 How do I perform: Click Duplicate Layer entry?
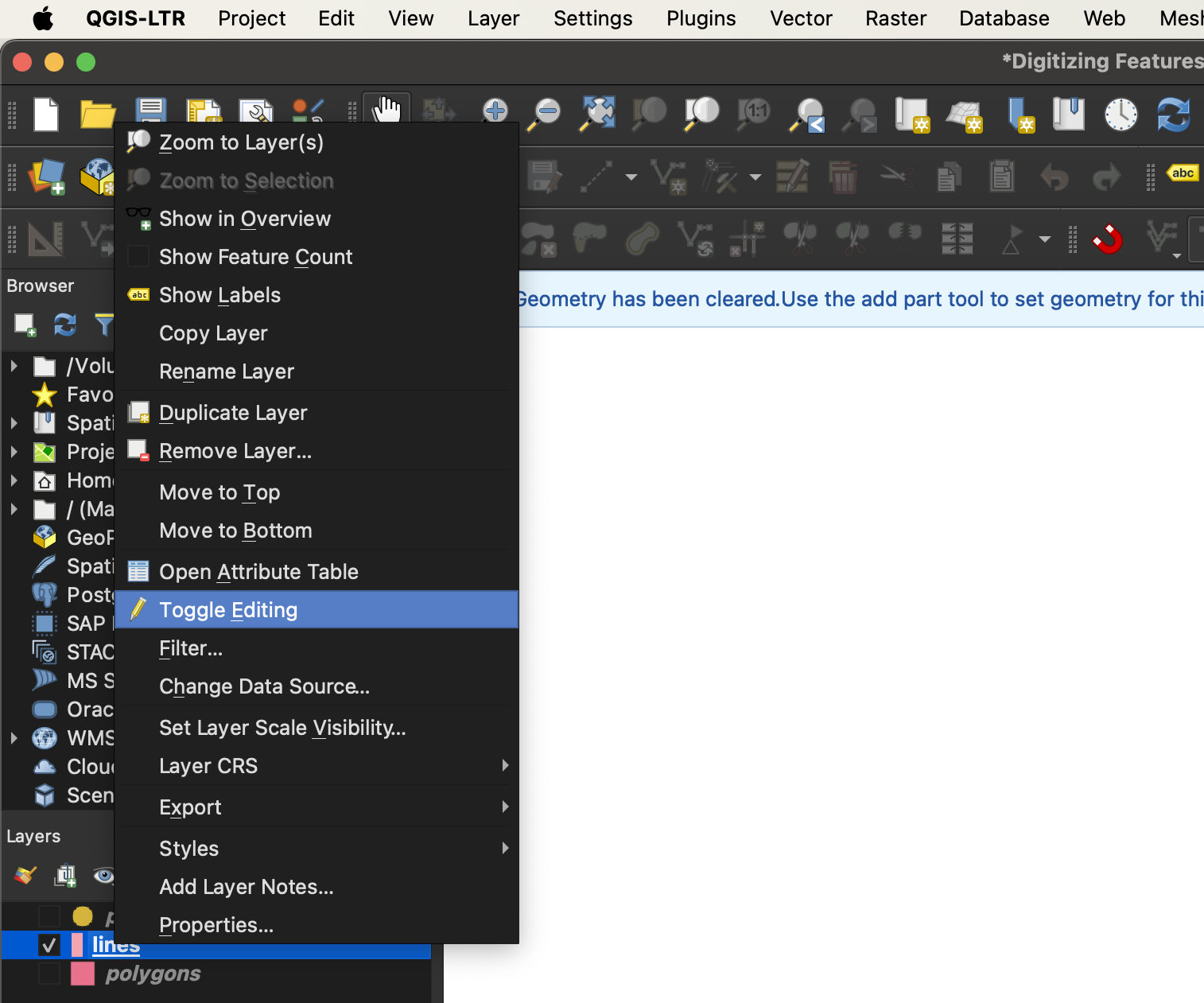click(317, 413)
